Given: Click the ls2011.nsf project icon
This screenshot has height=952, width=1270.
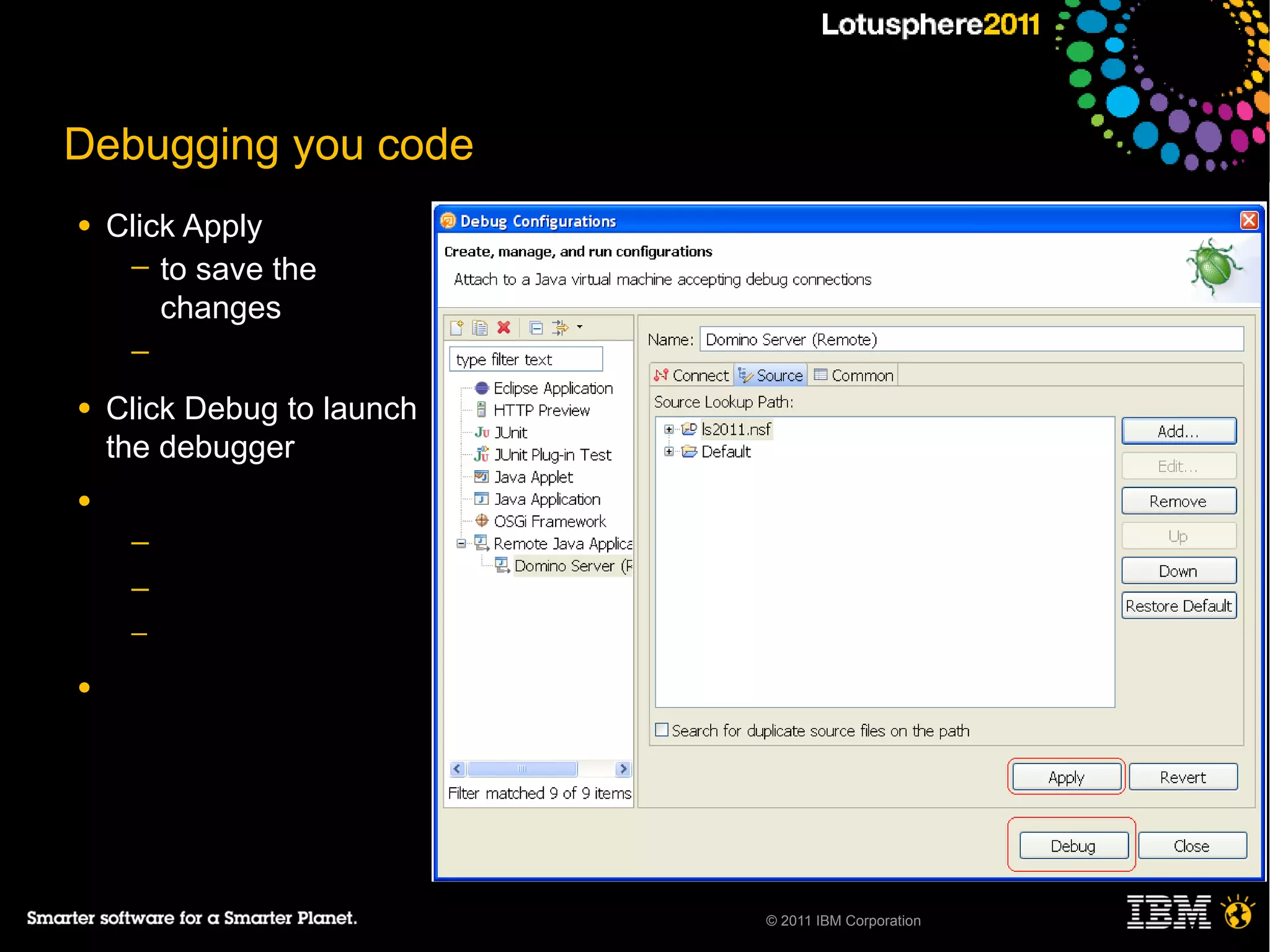Looking at the screenshot, I should (x=689, y=429).
